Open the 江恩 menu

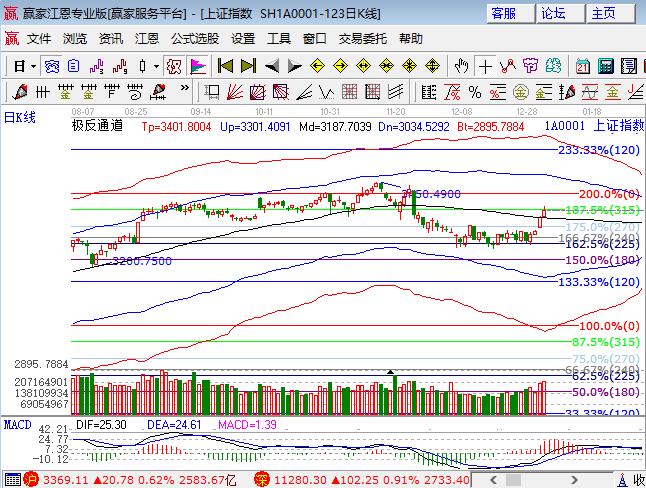147,39
